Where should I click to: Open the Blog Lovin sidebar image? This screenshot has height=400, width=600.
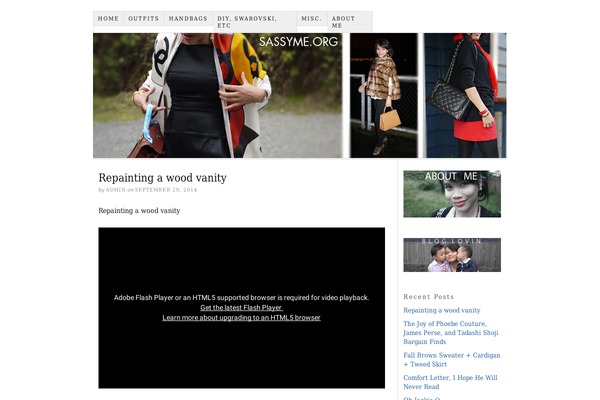pos(452,255)
